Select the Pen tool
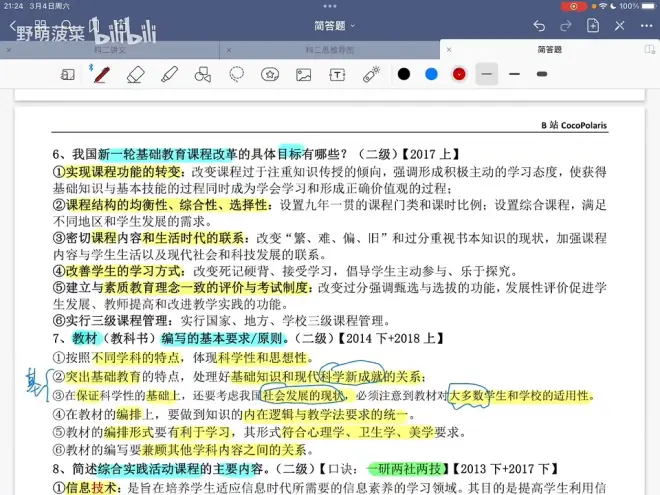The height and width of the screenshot is (495, 660). (x=101, y=74)
